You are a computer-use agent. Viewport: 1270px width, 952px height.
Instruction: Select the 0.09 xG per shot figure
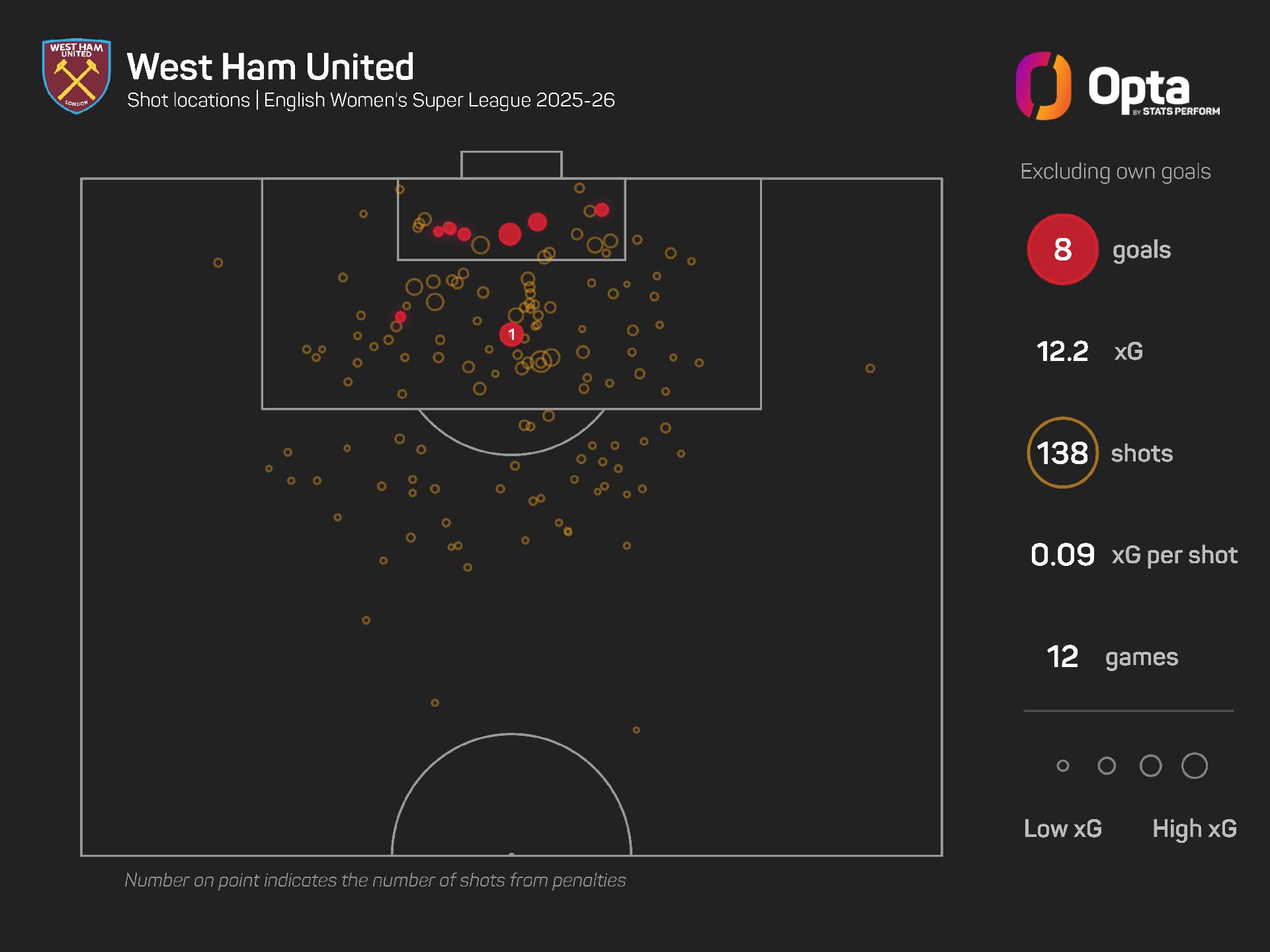(1062, 555)
